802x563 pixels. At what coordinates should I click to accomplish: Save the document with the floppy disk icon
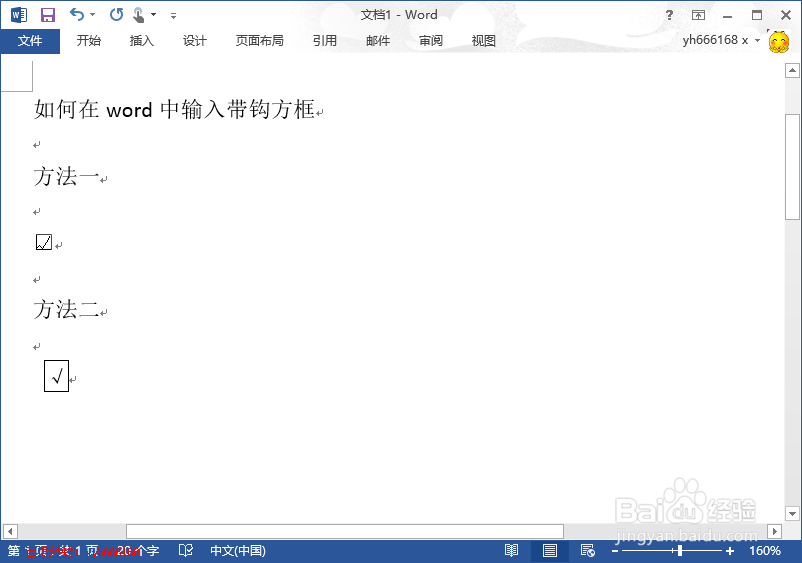tap(48, 15)
